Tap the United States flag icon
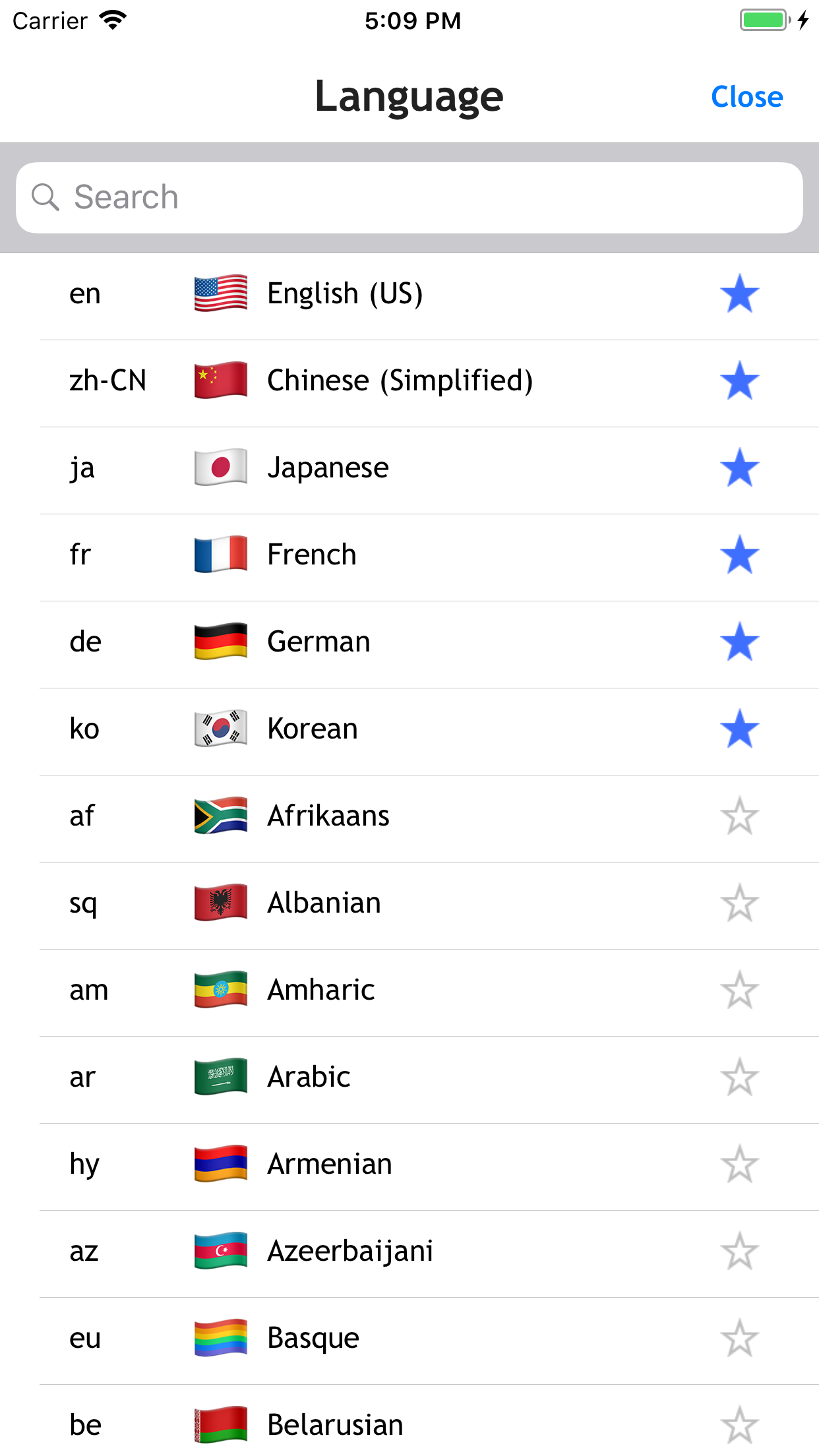The height and width of the screenshot is (1456, 819). pyautogui.click(x=221, y=293)
